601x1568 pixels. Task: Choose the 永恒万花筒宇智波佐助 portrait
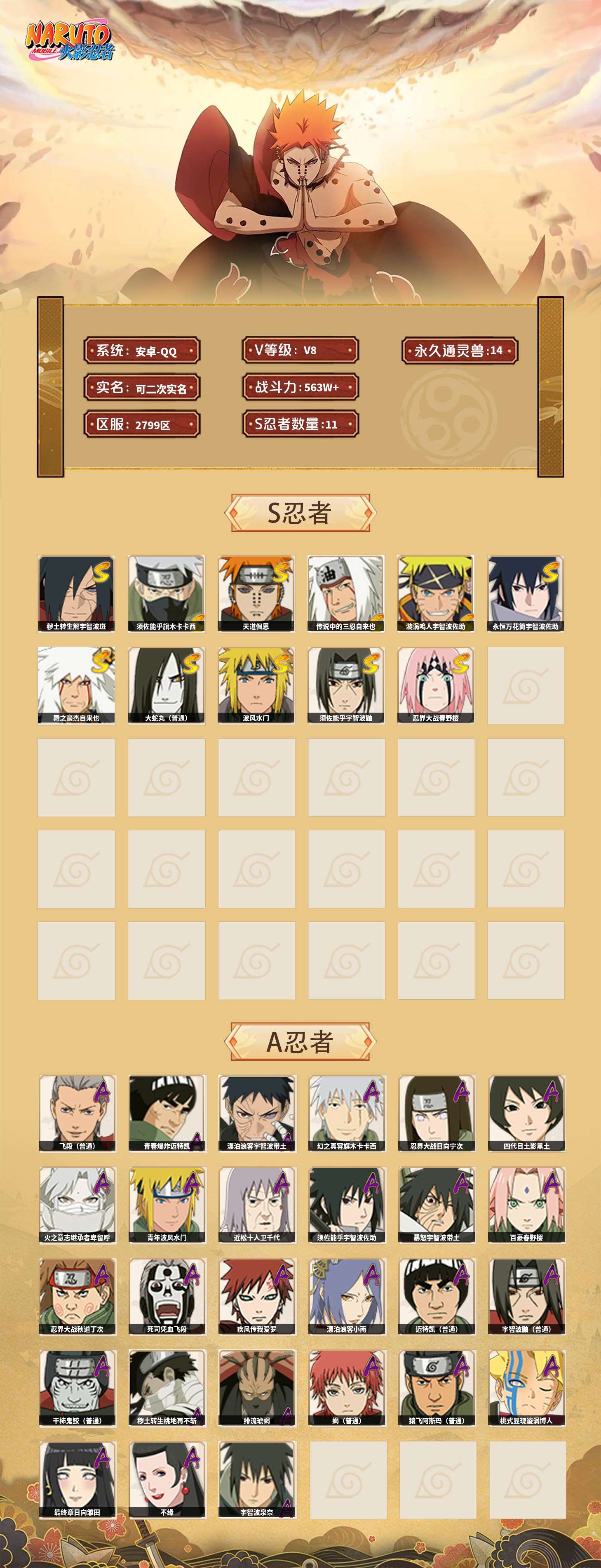tap(526, 593)
